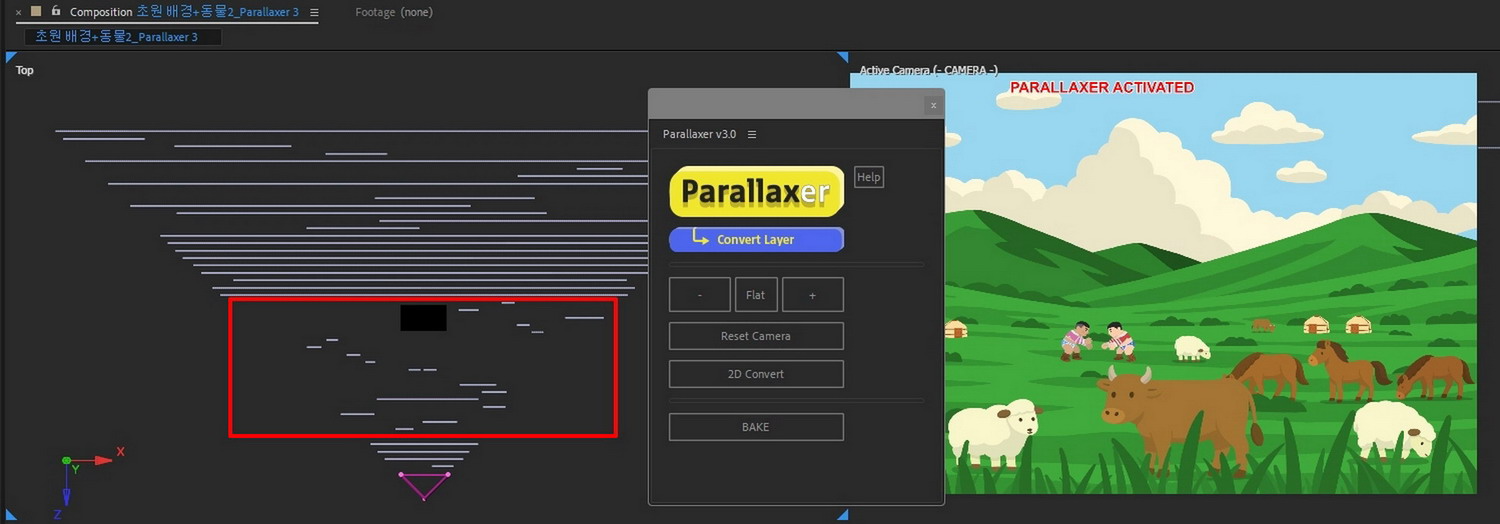Screen dimensions: 1500x524
Task: Click the Convert Layer button
Action: click(756, 239)
